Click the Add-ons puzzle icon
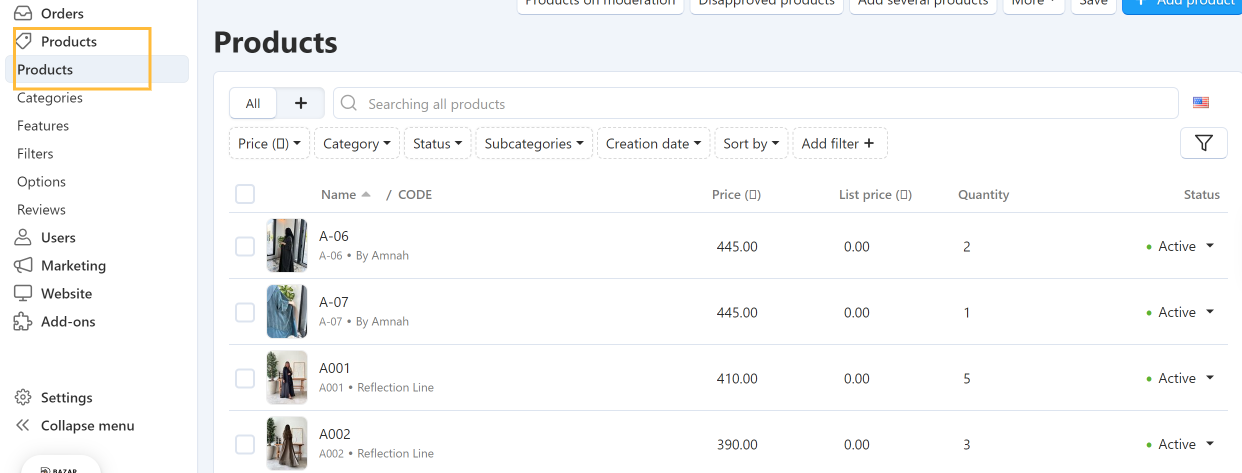Screen dimensions: 1242x473 [x=23, y=322]
